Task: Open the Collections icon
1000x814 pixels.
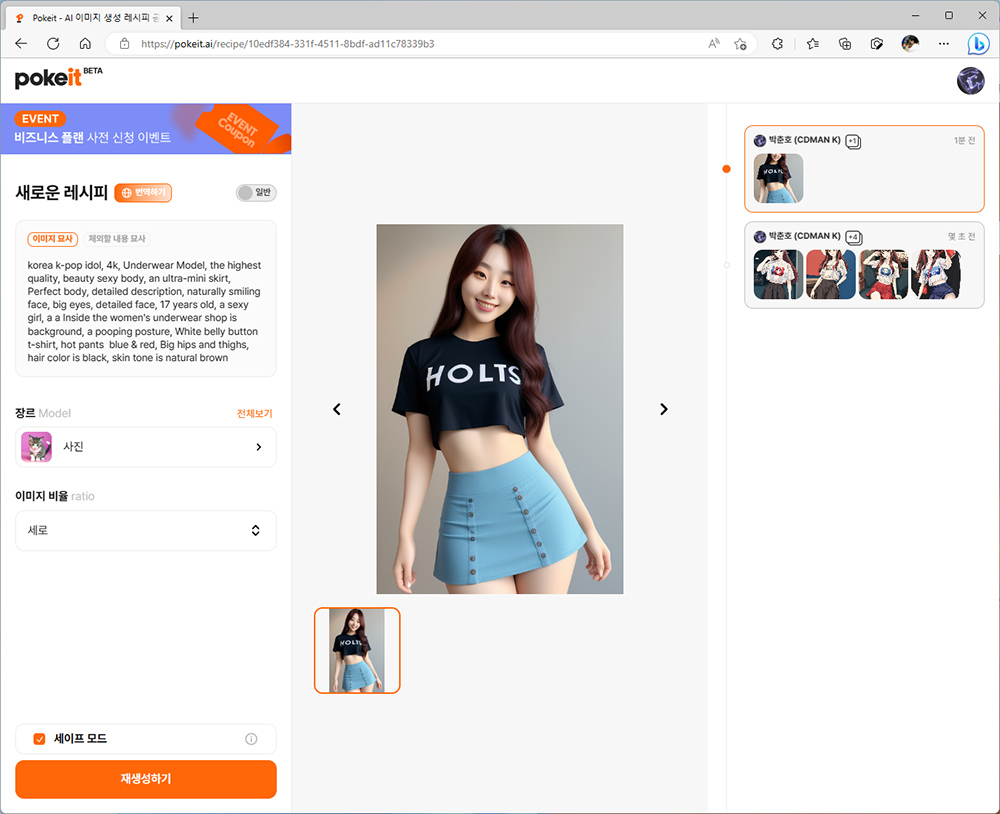Action: pyautogui.click(x=844, y=43)
